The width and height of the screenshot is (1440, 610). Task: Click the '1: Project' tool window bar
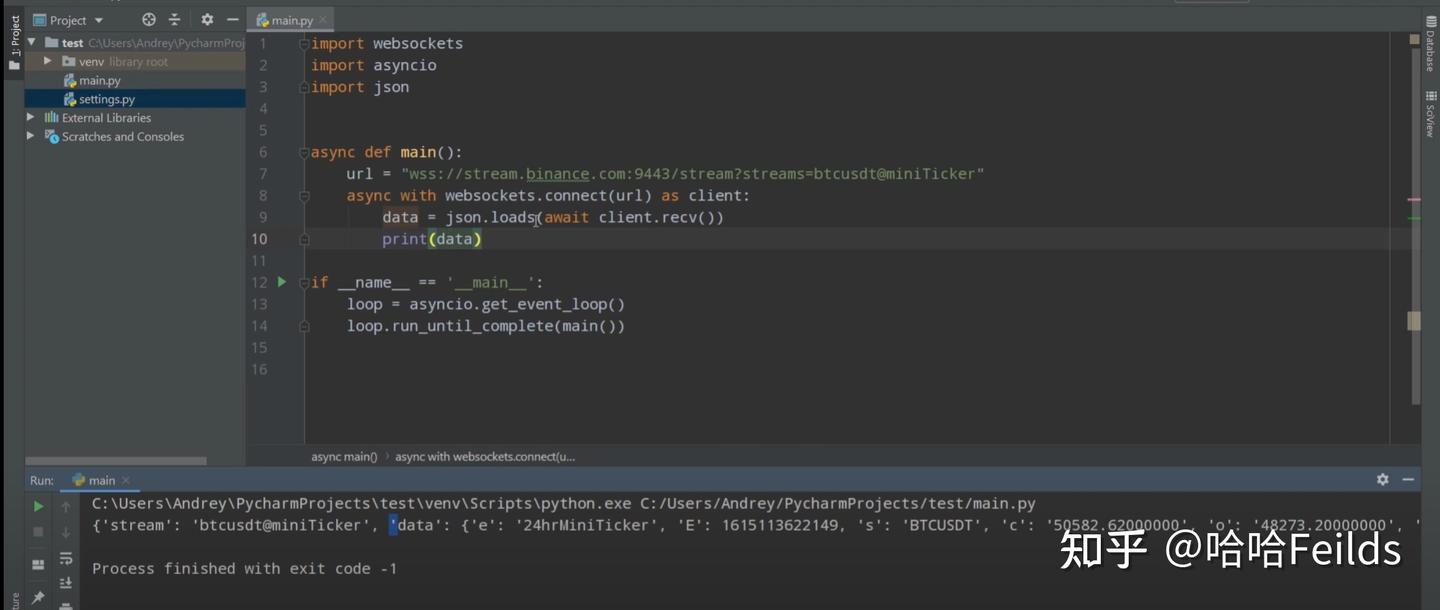pos(13,35)
